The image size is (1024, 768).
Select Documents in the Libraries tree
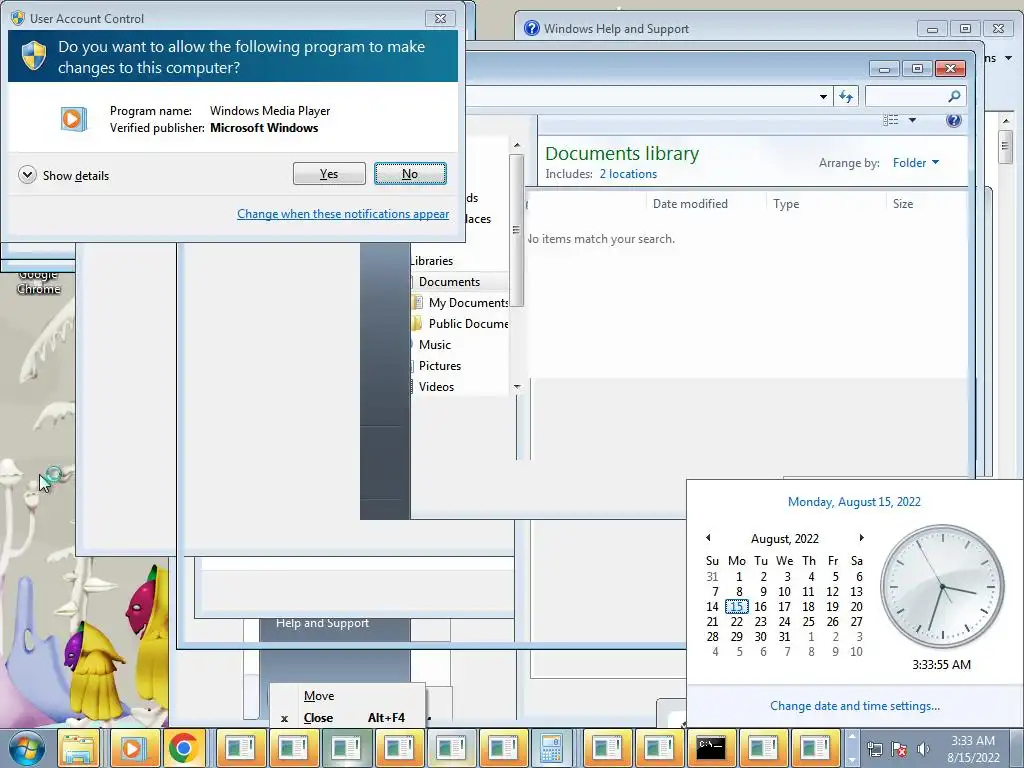coord(449,281)
